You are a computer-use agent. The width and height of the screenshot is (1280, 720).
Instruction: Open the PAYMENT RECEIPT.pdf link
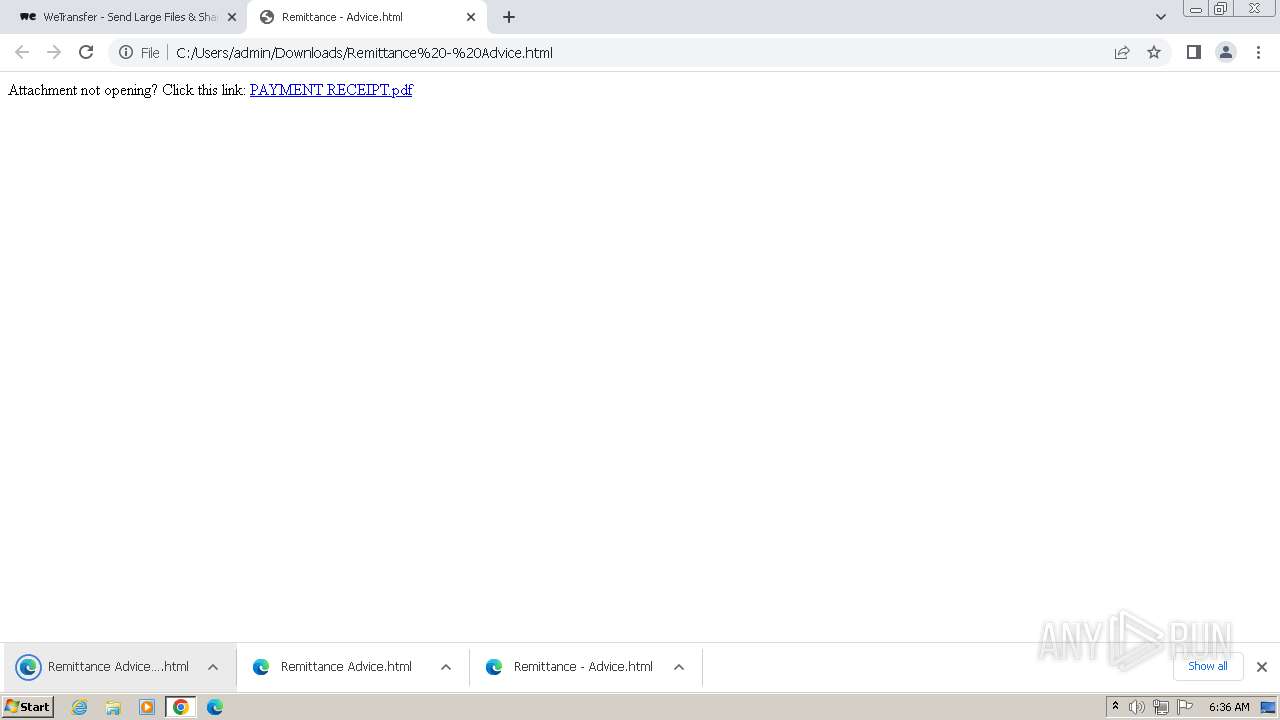[331, 90]
